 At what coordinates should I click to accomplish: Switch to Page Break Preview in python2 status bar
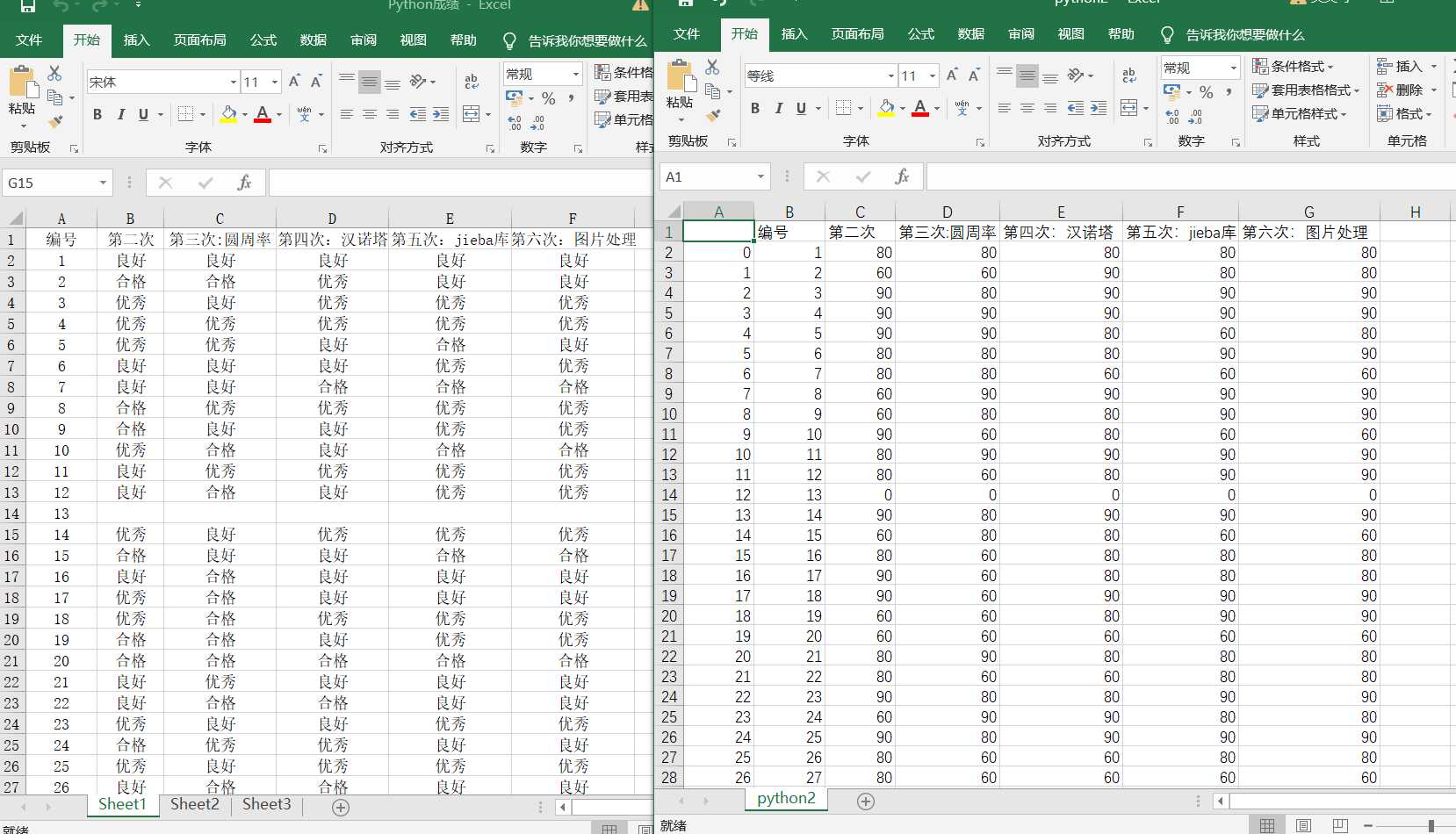1340,825
